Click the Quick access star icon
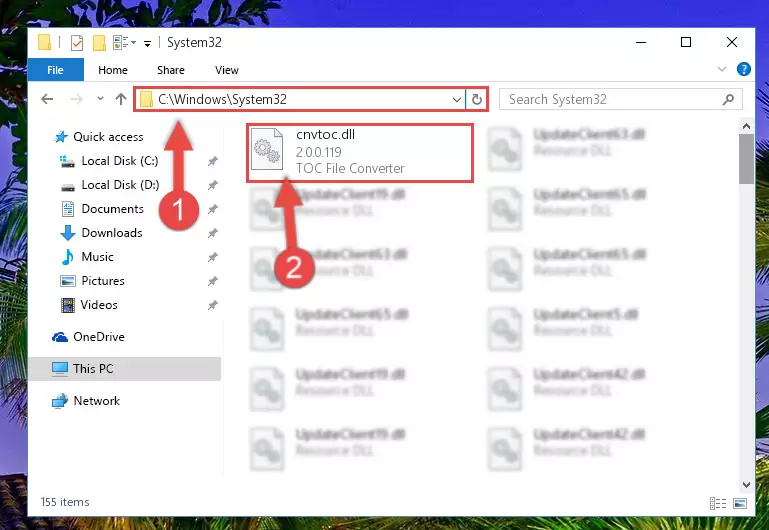 (61, 137)
